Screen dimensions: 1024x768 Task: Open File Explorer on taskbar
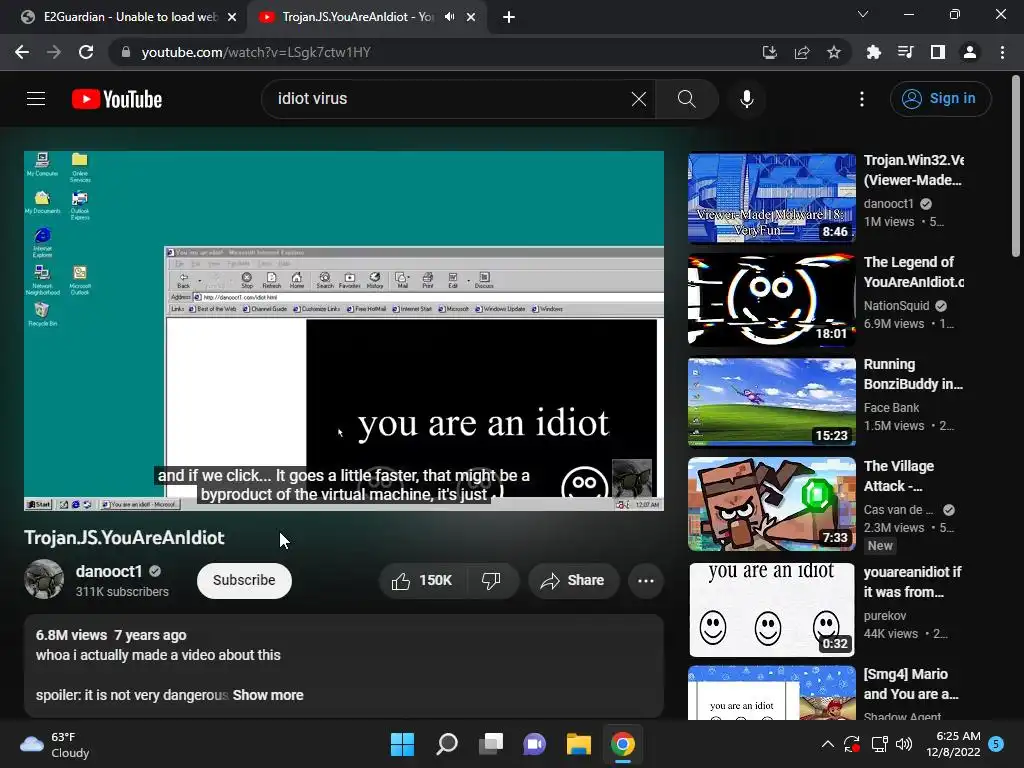coord(579,744)
